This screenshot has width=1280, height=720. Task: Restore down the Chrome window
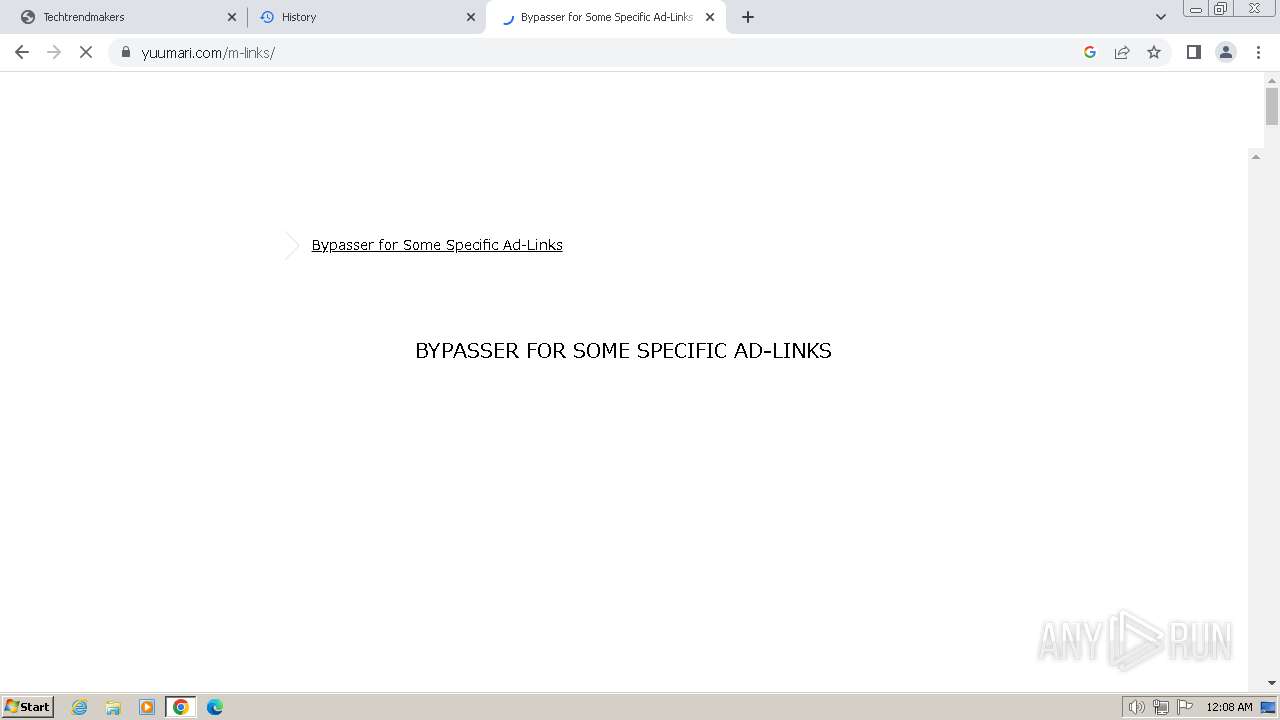click(x=1220, y=8)
